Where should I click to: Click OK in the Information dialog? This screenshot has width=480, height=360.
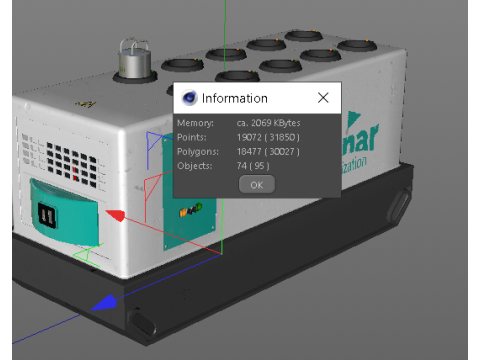257,185
